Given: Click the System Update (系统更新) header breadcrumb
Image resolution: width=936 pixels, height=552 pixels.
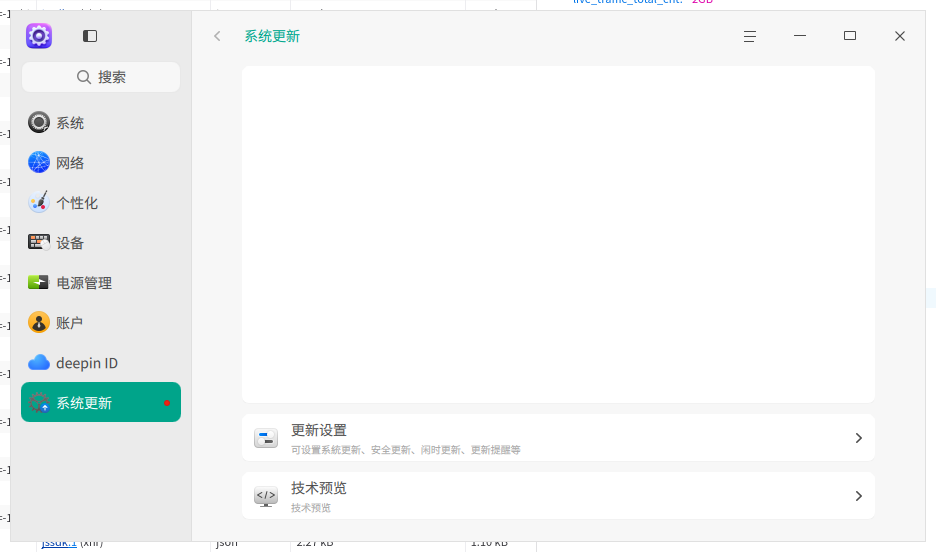Looking at the screenshot, I should point(272,36).
